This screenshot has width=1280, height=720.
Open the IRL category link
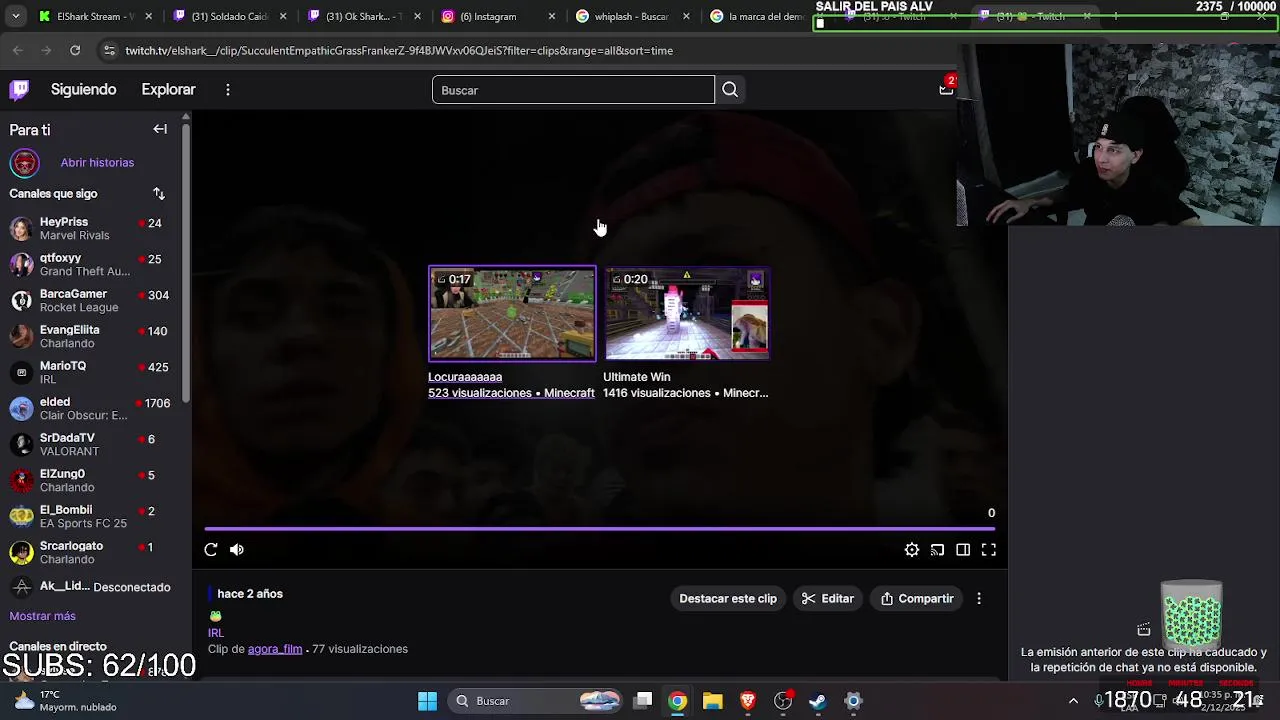[216, 632]
